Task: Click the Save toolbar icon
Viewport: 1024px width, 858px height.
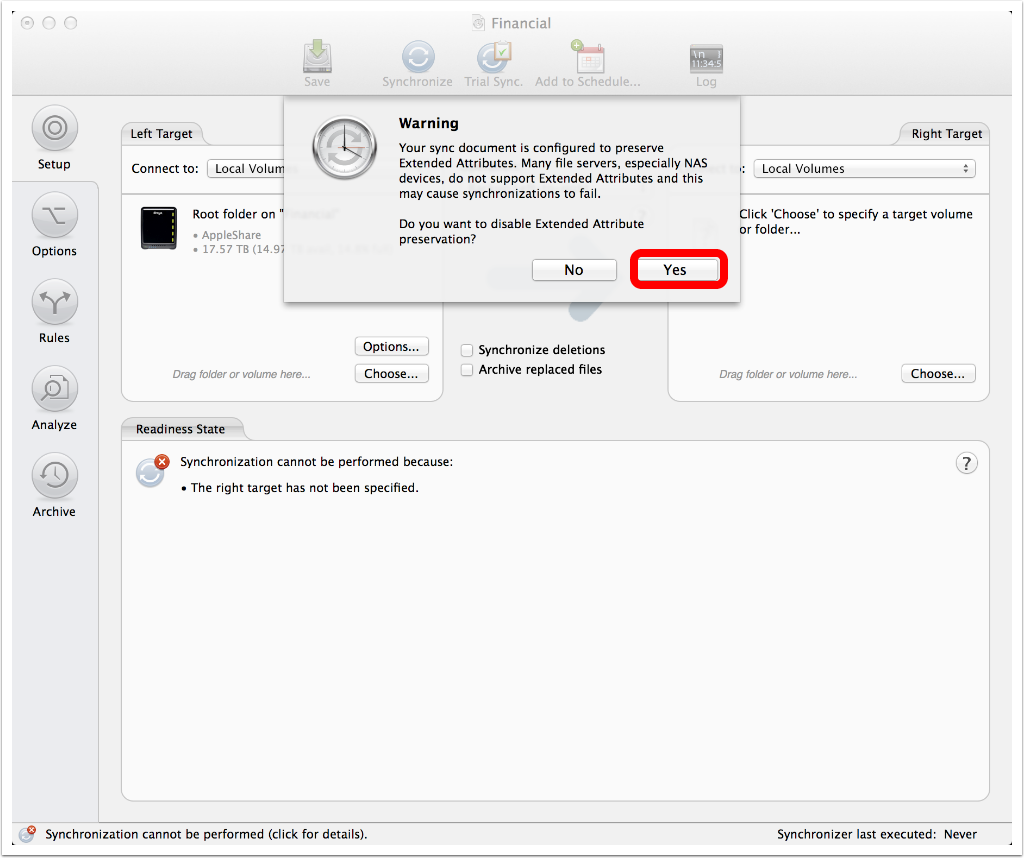Action: click(x=317, y=59)
